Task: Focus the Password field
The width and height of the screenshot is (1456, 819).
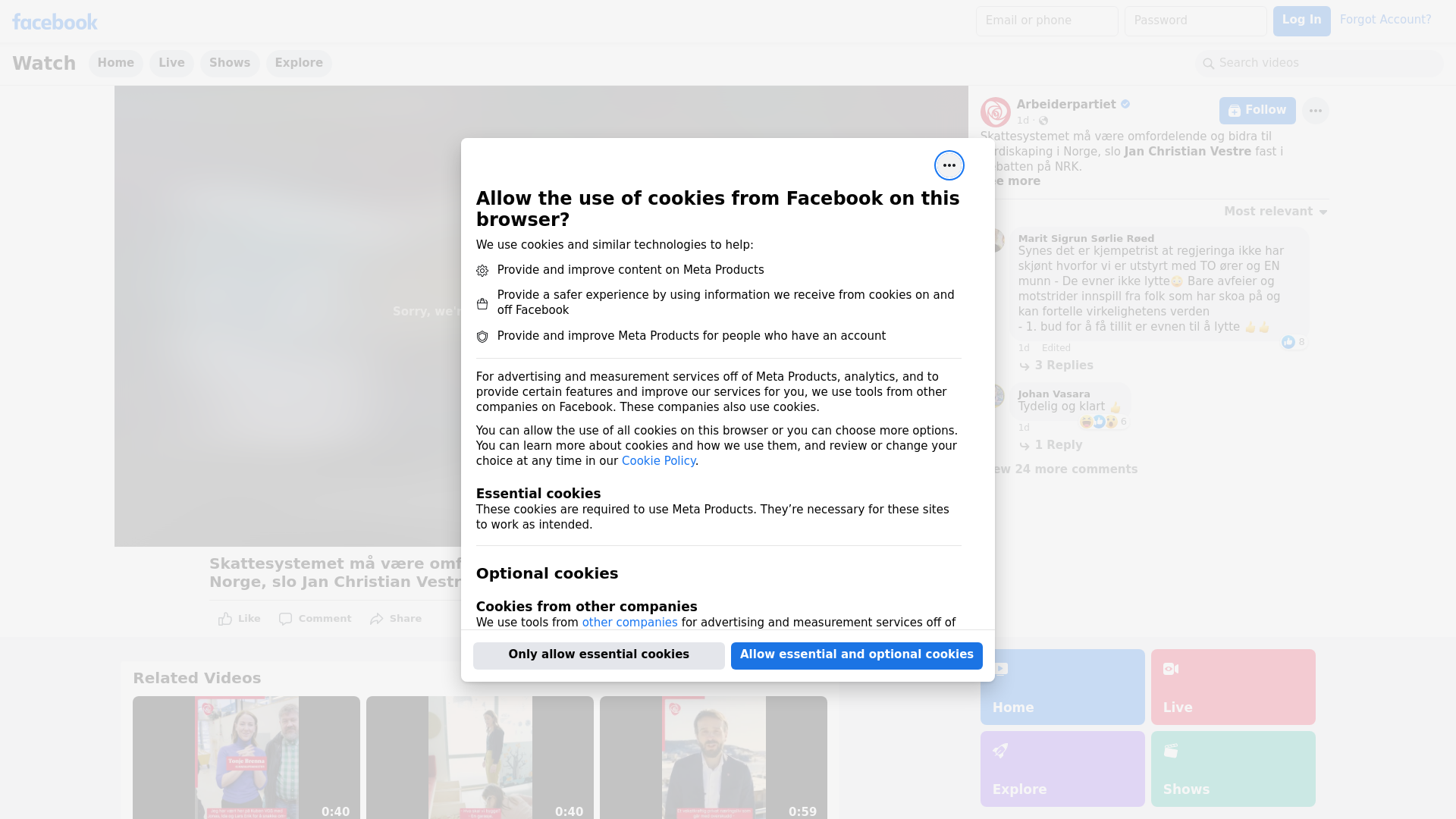Action: [x=1195, y=21]
